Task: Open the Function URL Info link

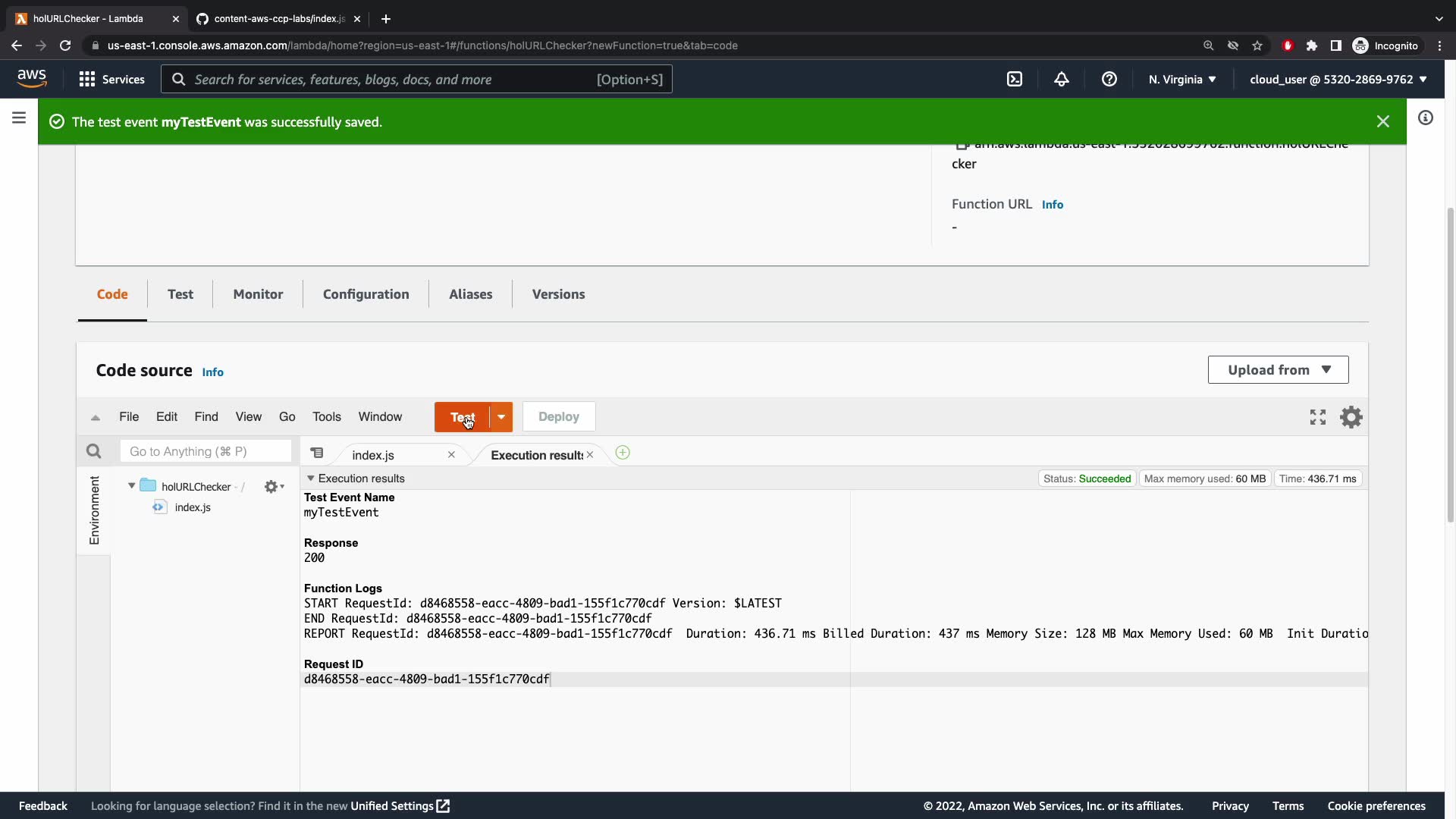Action: [x=1052, y=205]
